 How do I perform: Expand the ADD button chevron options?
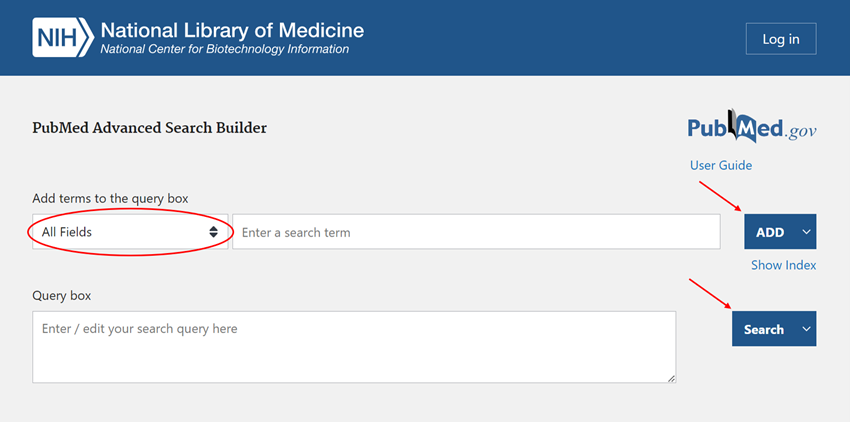tap(807, 232)
